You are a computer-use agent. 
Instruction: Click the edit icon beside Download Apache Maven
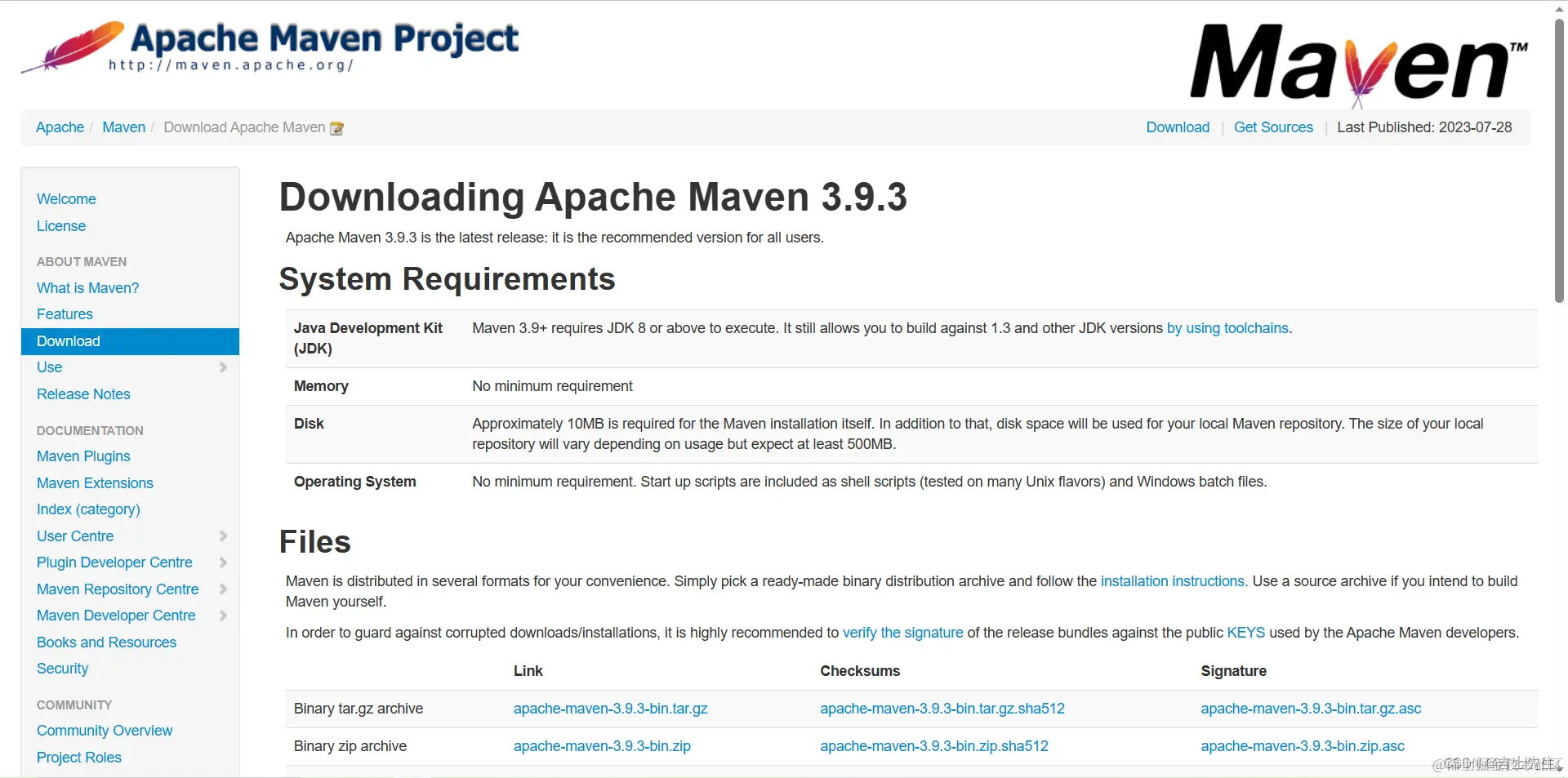[x=336, y=128]
